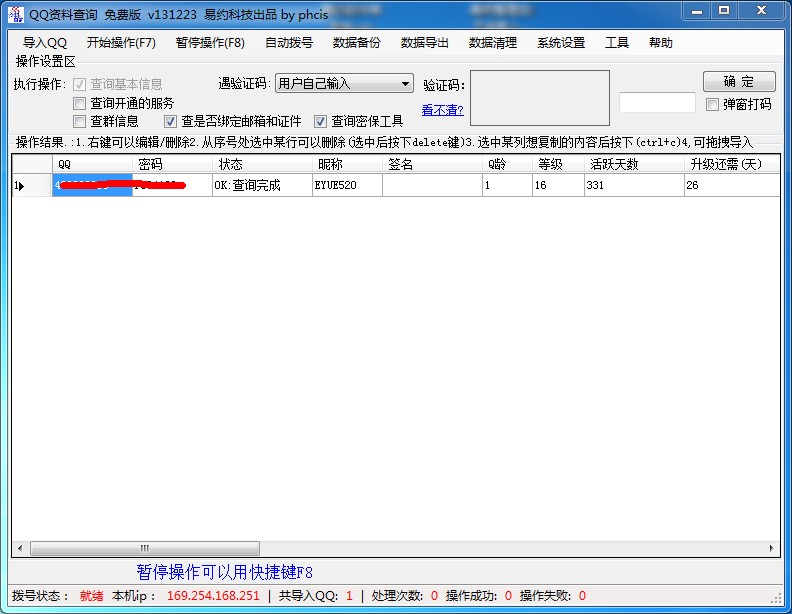This screenshot has height=614, width=792.
Task: Open the 数据清理 menu
Action: tap(492, 43)
